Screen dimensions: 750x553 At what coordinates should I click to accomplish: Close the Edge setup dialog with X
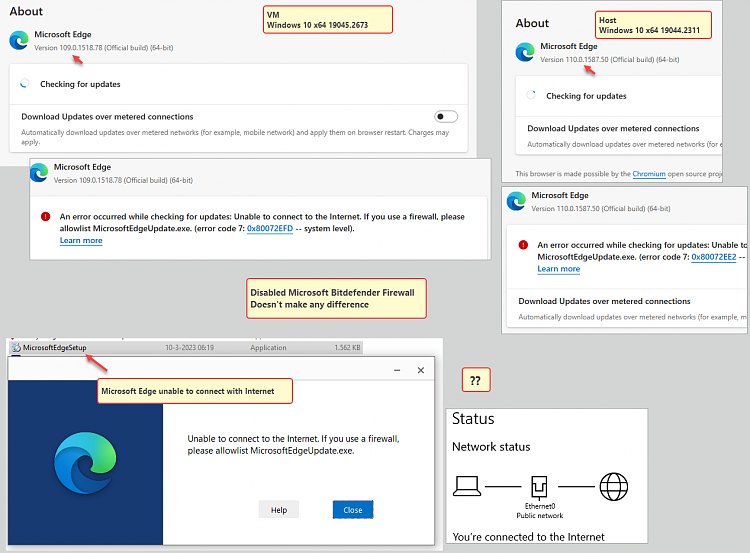tap(420, 370)
